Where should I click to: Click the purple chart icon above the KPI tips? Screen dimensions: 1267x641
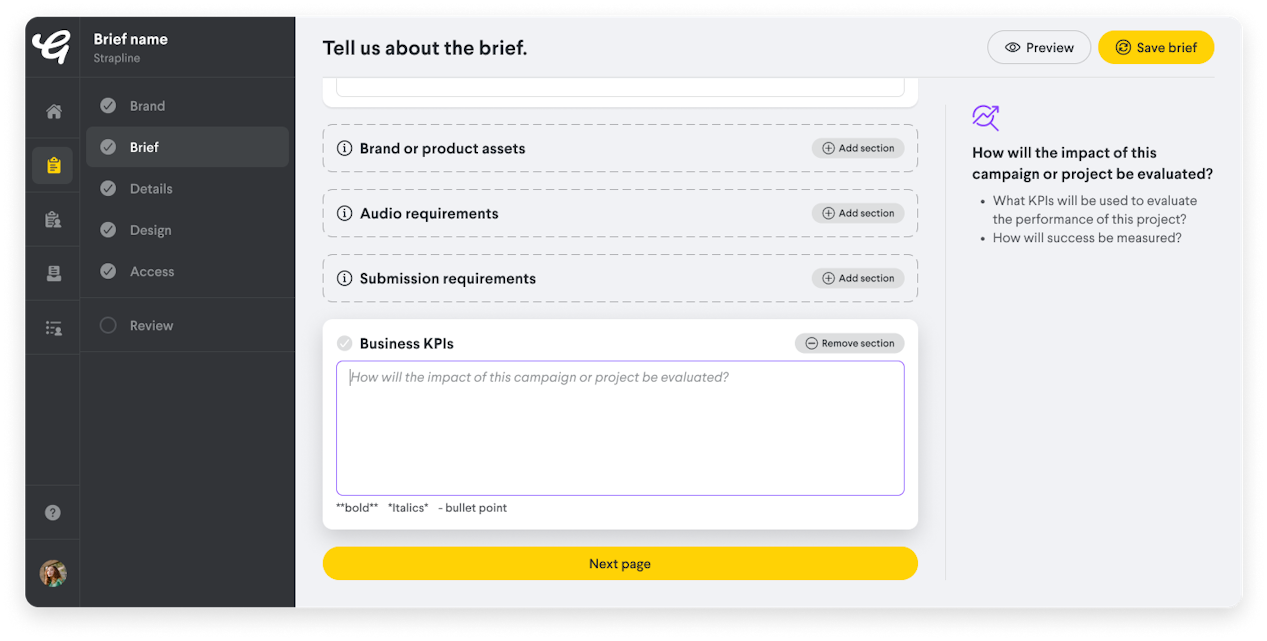click(986, 118)
